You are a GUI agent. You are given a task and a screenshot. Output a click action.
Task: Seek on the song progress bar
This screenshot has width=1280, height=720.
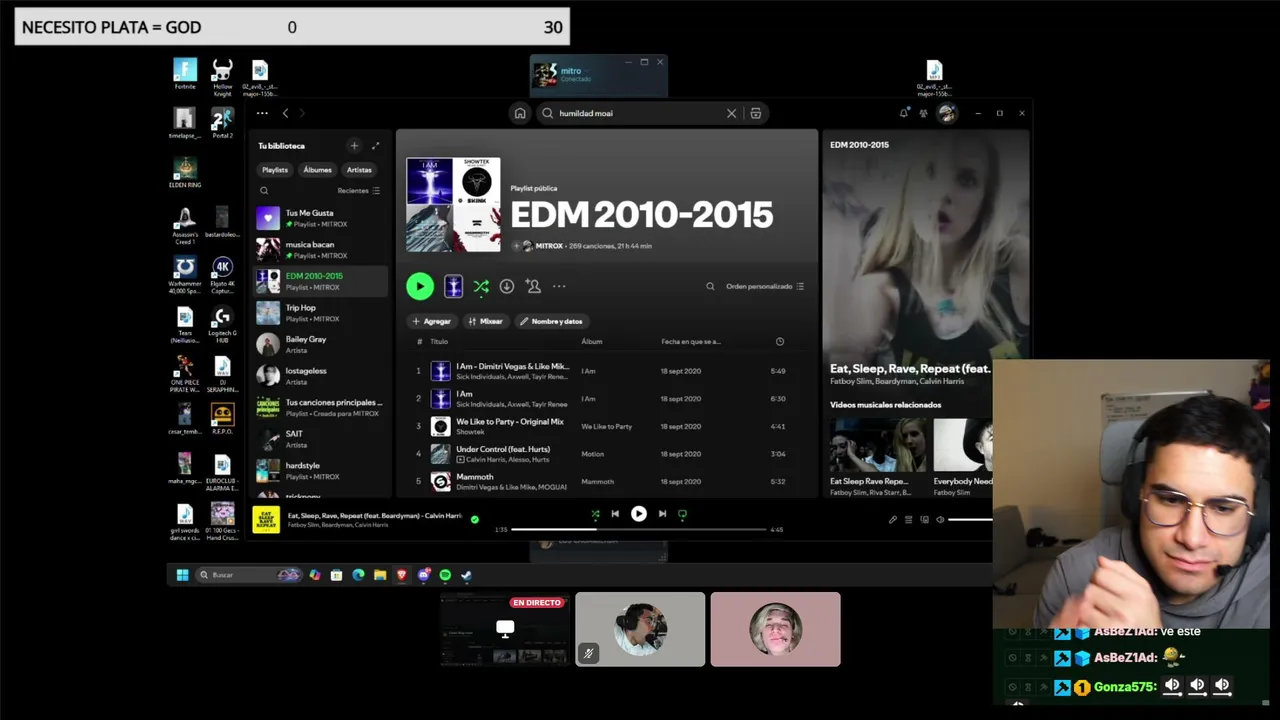click(638, 529)
